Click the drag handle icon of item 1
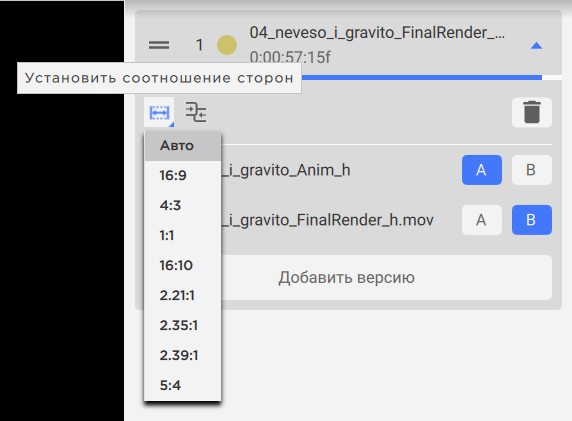 159,45
